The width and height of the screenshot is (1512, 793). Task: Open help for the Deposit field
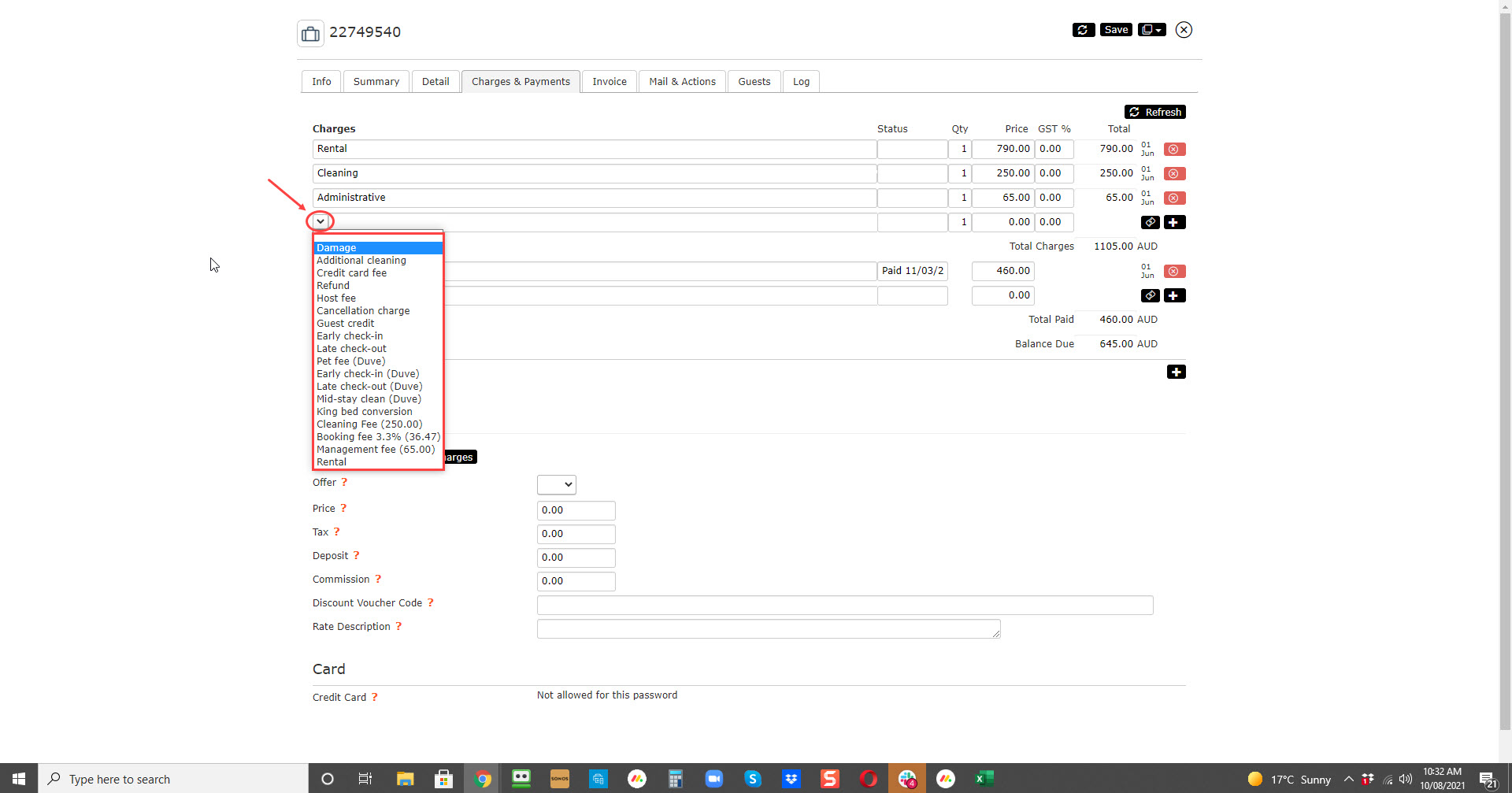356,555
